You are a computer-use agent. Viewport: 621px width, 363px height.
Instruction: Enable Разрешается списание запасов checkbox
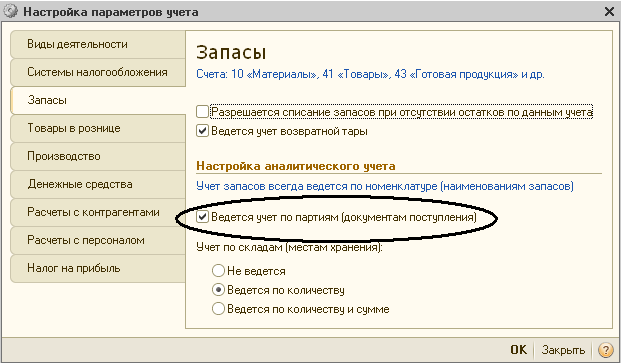202,112
